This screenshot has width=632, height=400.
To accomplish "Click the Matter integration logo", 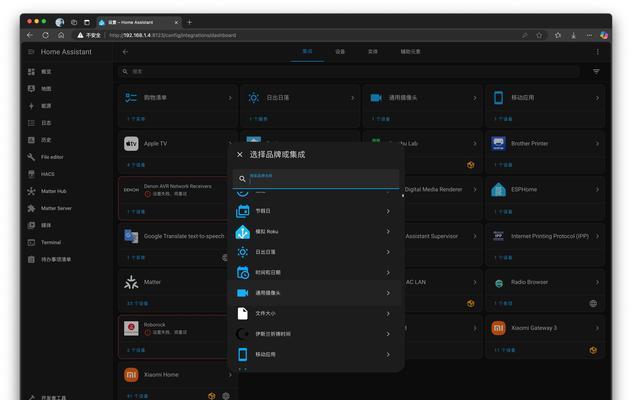I will tap(131, 282).
